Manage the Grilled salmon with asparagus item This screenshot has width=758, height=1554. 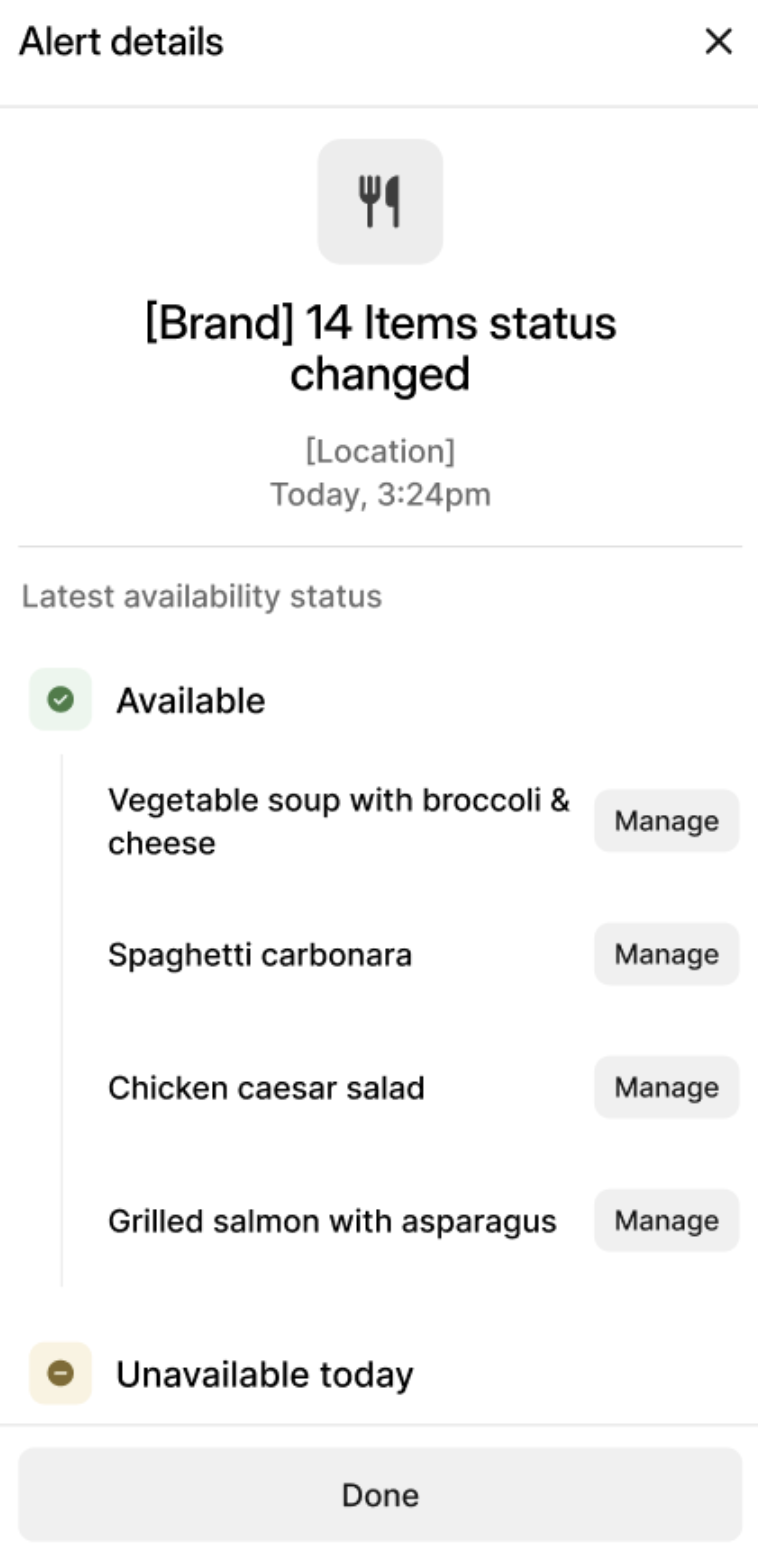click(666, 1220)
